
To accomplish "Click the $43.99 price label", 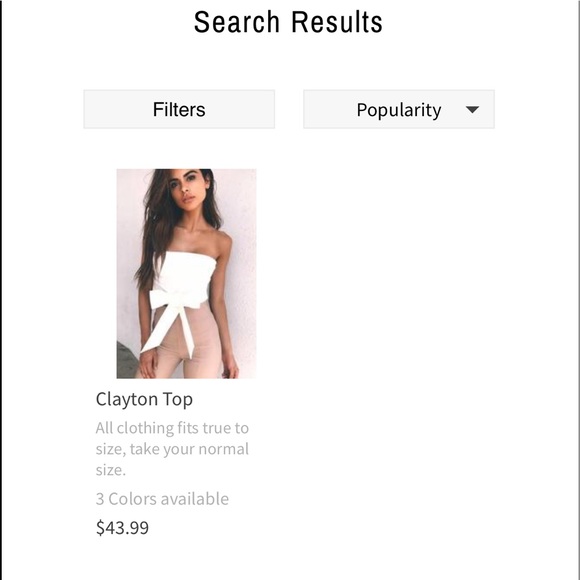I will tap(122, 527).
